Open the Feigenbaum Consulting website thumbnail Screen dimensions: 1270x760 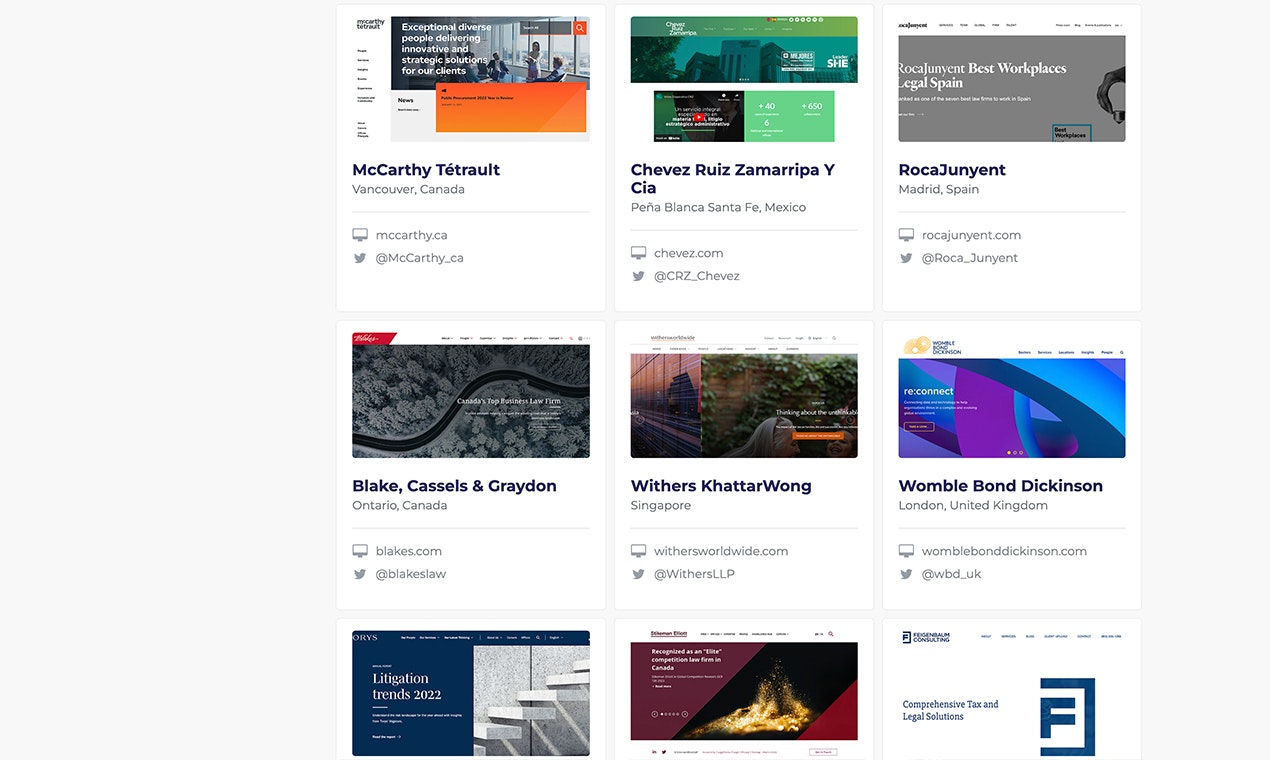tap(1012, 694)
